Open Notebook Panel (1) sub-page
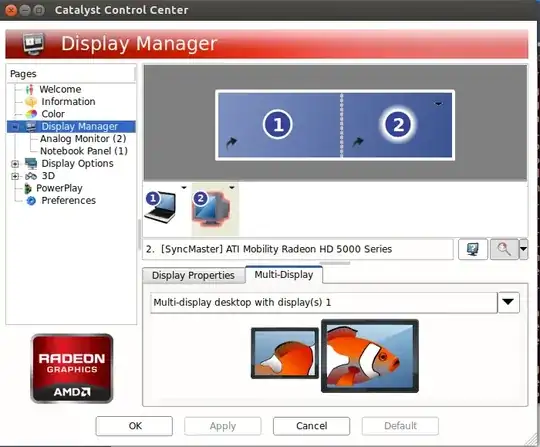This screenshot has width=540, height=447. pos(84,151)
